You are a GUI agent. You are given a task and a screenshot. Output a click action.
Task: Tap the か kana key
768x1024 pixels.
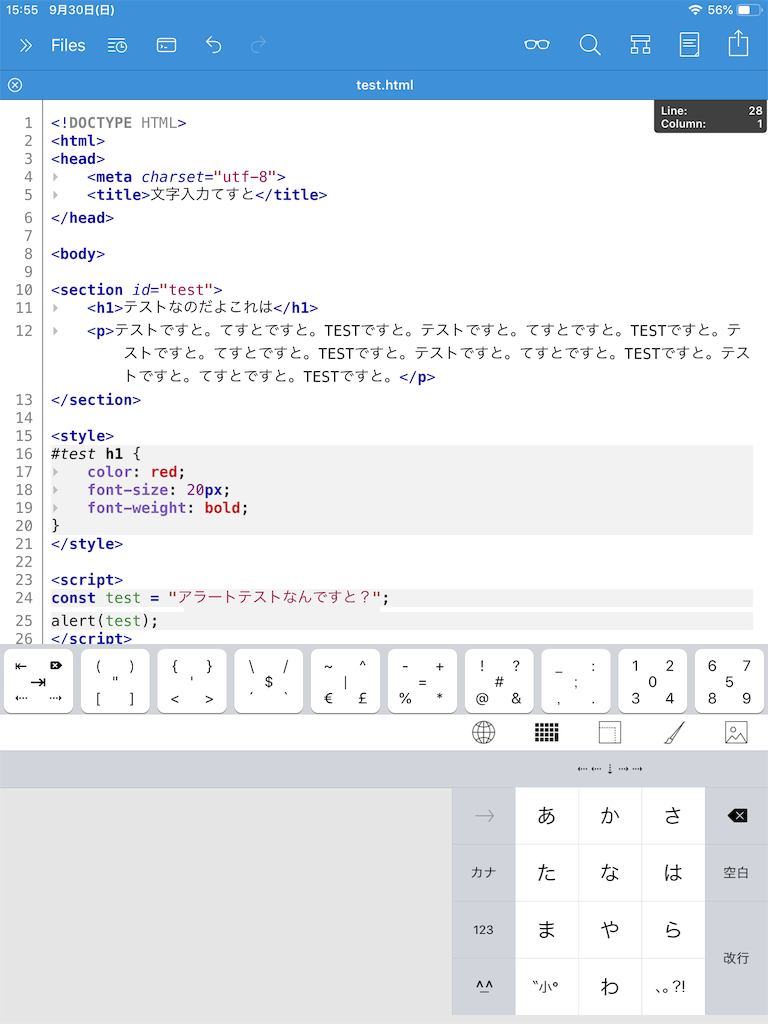coord(610,816)
